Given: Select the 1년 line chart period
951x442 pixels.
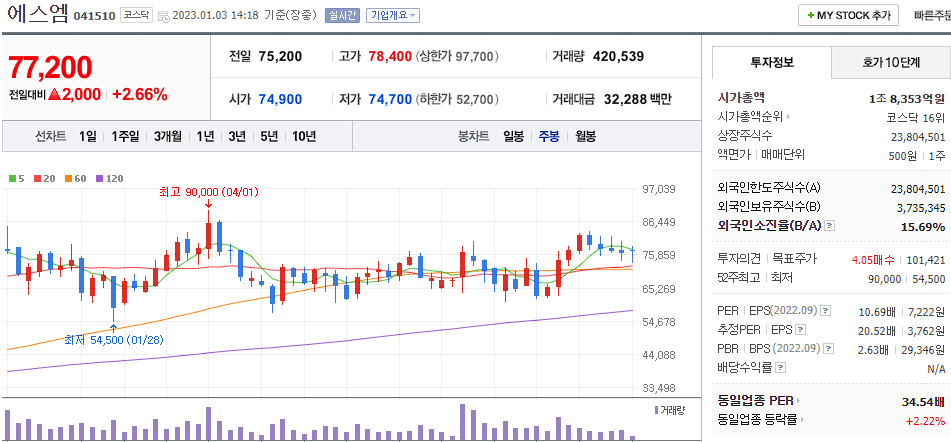Looking at the screenshot, I should (205, 136).
